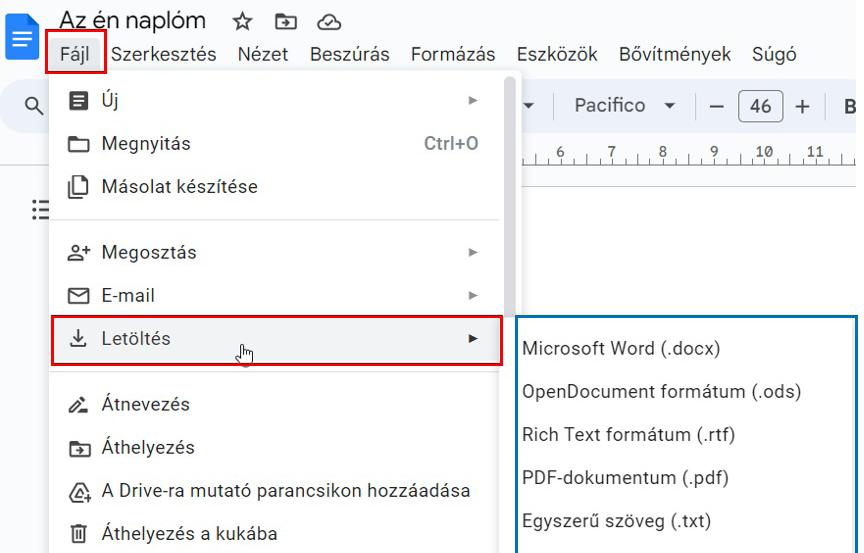Click the dropdown arrow left of Pacifico
Image resolution: width=864 pixels, height=553 pixels.
pos(529,106)
